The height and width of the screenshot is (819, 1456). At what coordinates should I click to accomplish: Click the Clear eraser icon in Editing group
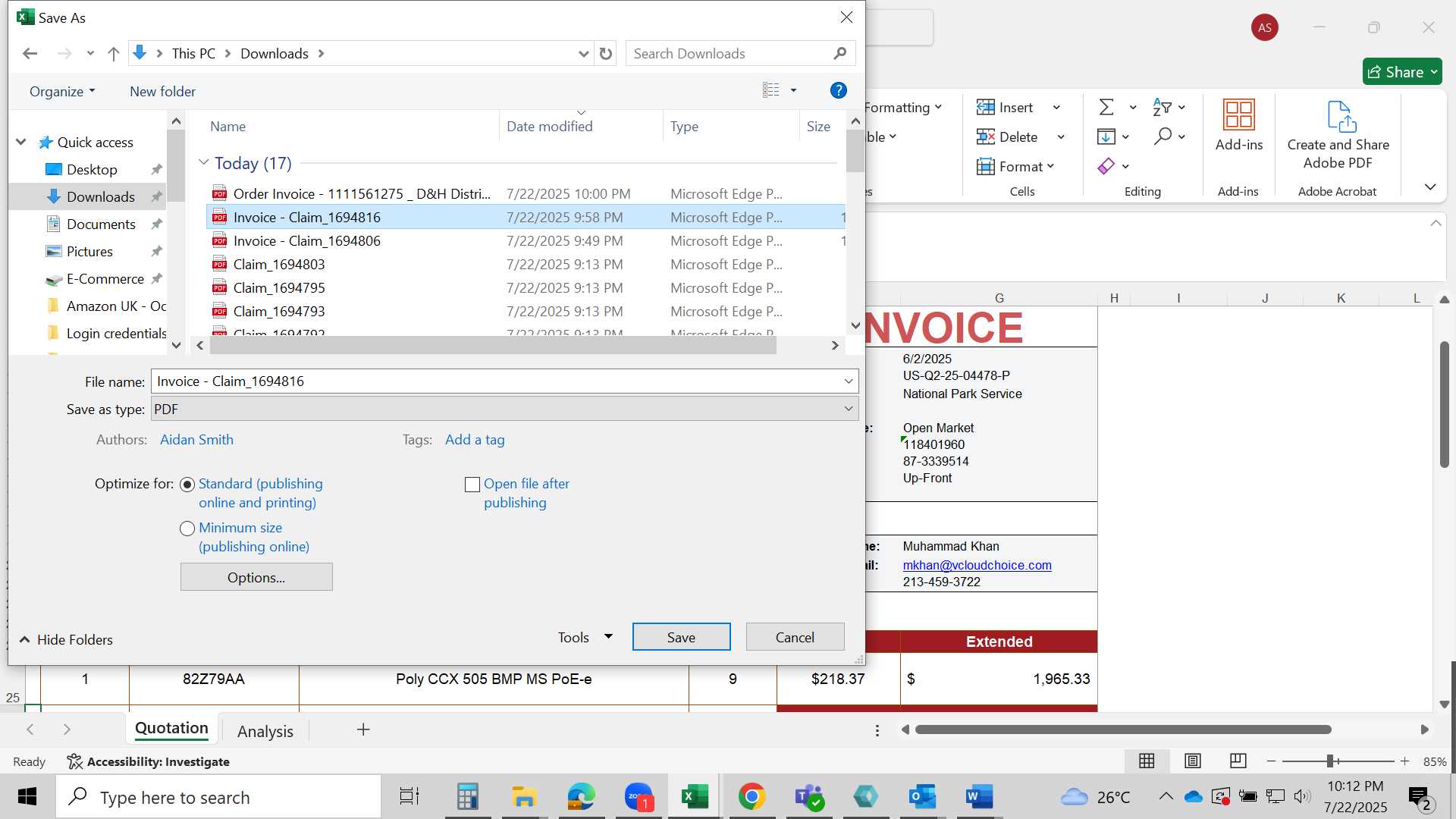1106,166
